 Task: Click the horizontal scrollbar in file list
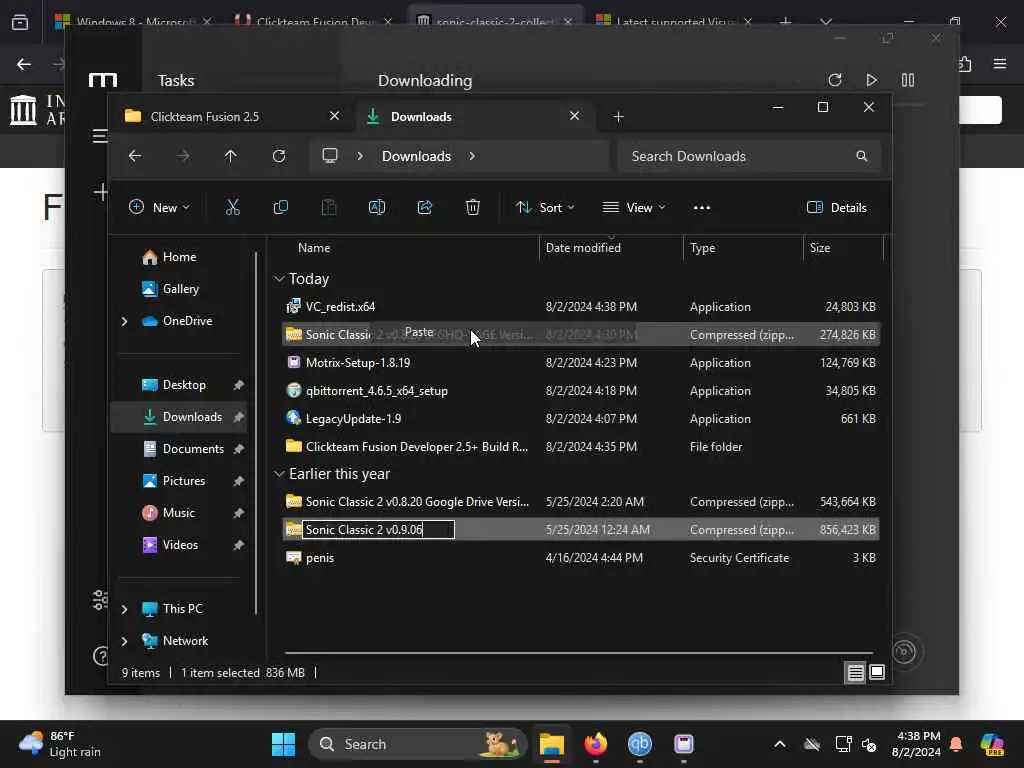pyautogui.click(x=579, y=652)
